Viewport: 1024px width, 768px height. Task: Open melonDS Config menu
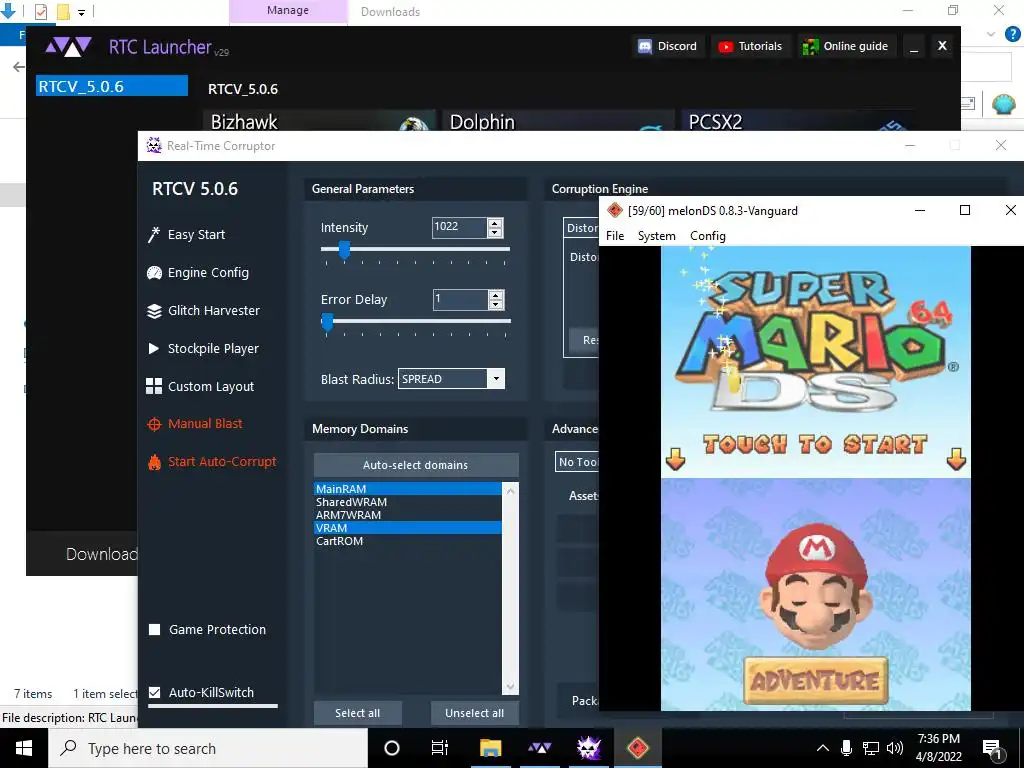tap(707, 236)
